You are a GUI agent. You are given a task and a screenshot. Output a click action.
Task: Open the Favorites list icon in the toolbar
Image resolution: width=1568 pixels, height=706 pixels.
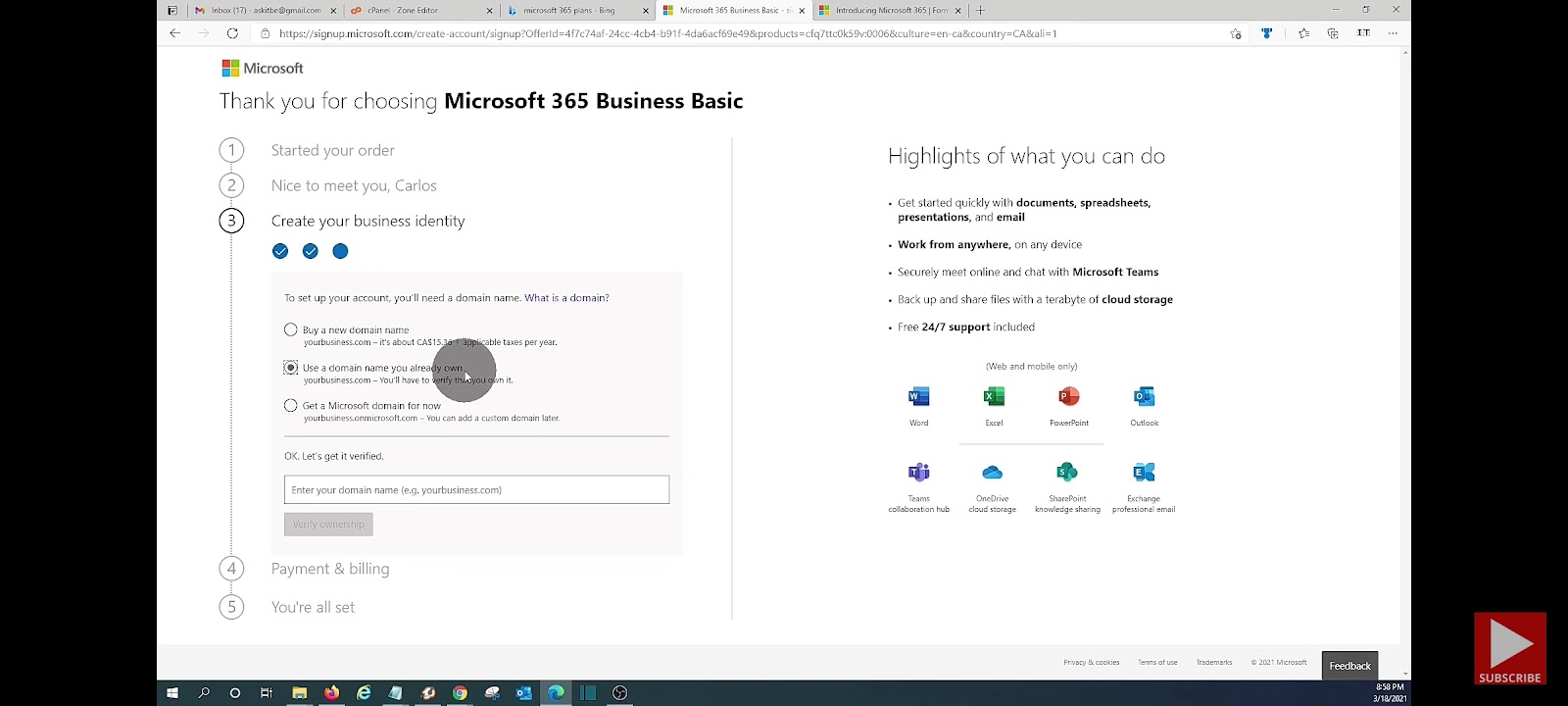(x=1303, y=33)
